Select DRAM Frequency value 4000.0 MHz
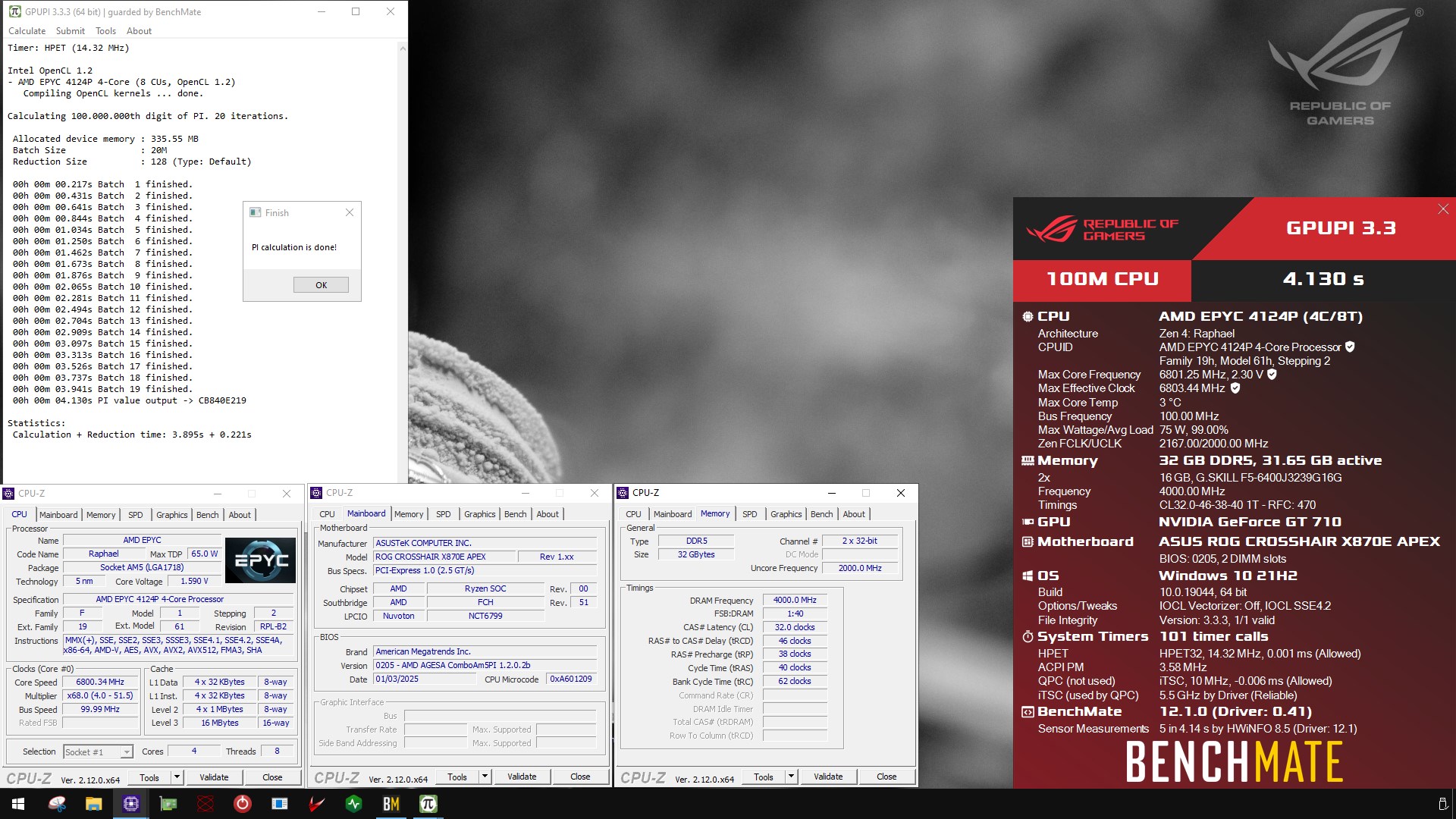The width and height of the screenshot is (1456, 819). (x=795, y=600)
